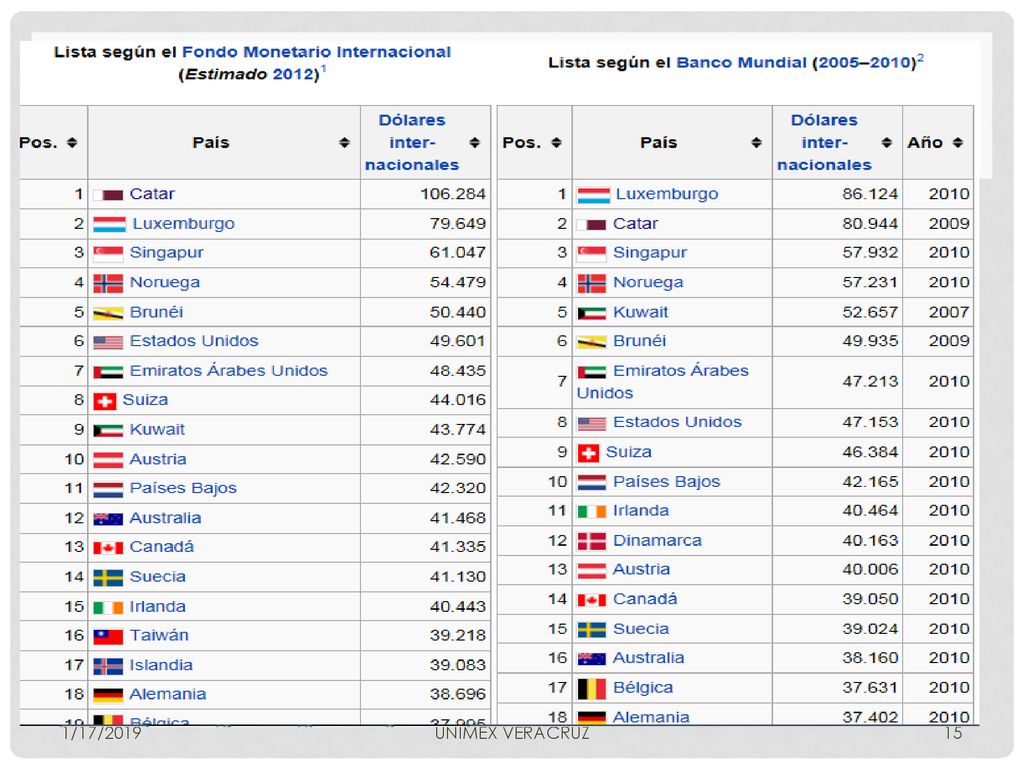Select the Estados Unidos flag beside 49.601
Viewport: 1024px width, 768px height.
click(x=108, y=342)
